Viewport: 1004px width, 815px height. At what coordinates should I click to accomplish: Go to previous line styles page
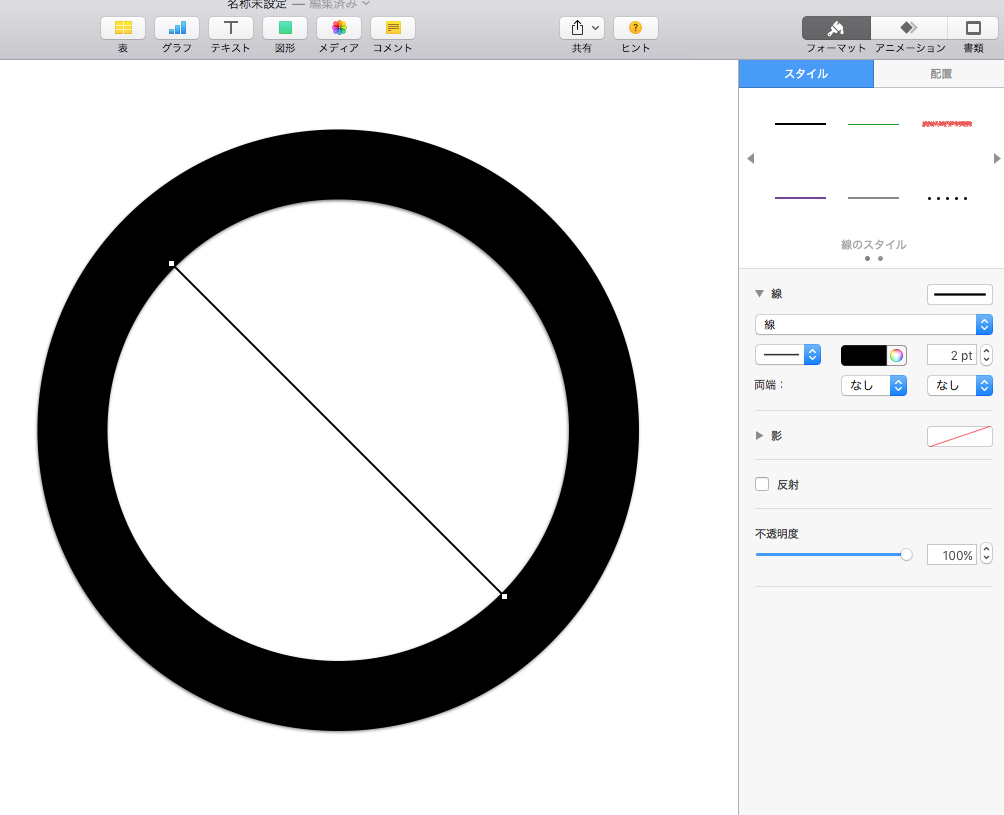(x=750, y=158)
